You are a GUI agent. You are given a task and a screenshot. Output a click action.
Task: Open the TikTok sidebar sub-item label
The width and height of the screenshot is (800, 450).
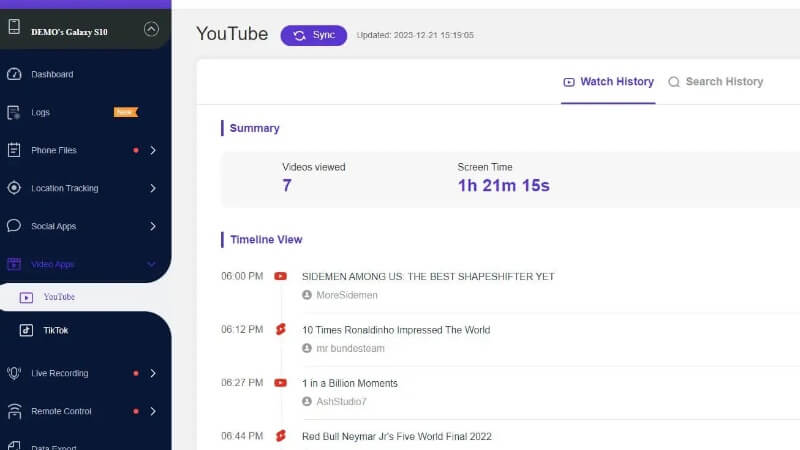(56, 331)
